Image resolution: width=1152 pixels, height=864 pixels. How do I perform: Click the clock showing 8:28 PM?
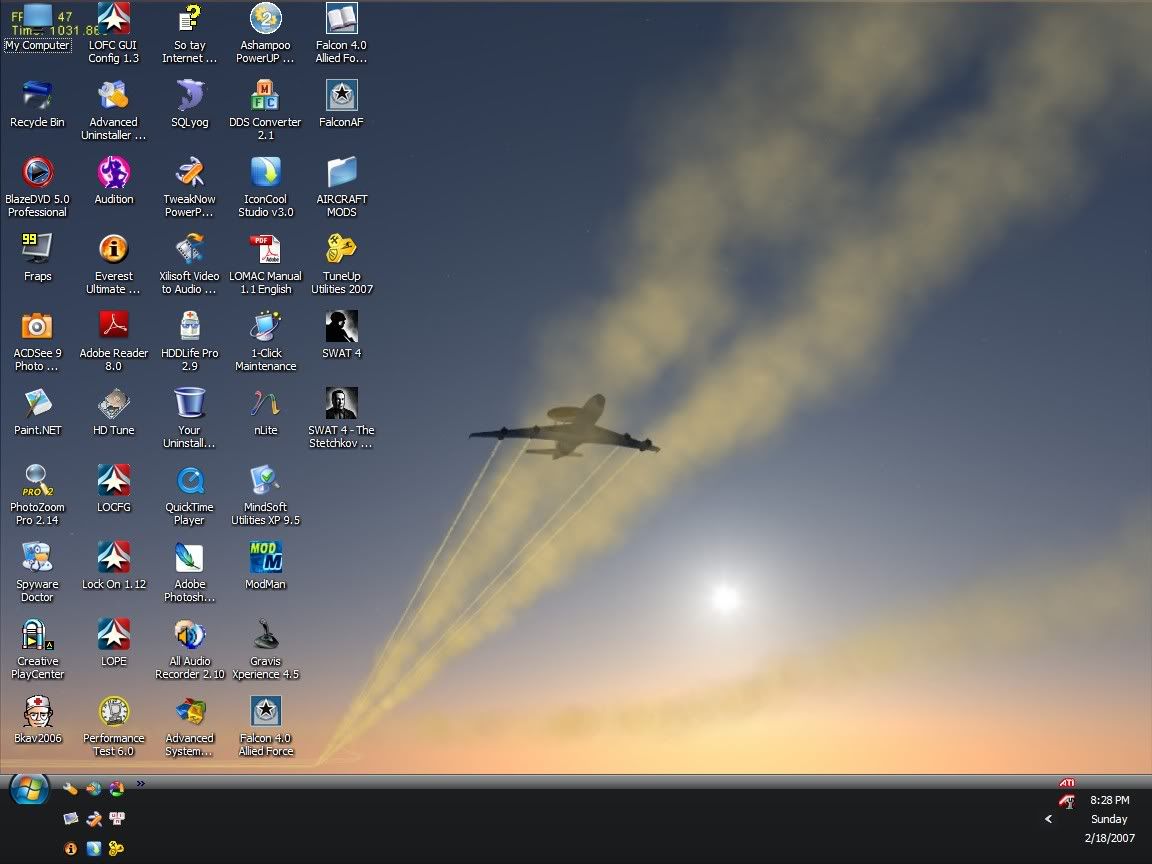pyautogui.click(x=1108, y=800)
